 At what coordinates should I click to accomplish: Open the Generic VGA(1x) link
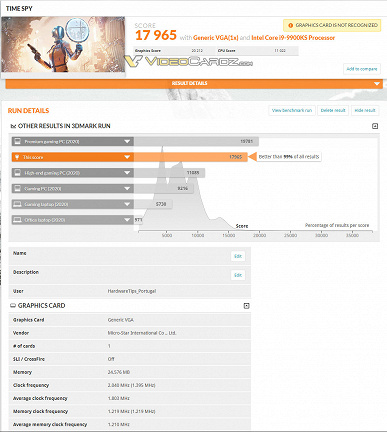pos(215,38)
